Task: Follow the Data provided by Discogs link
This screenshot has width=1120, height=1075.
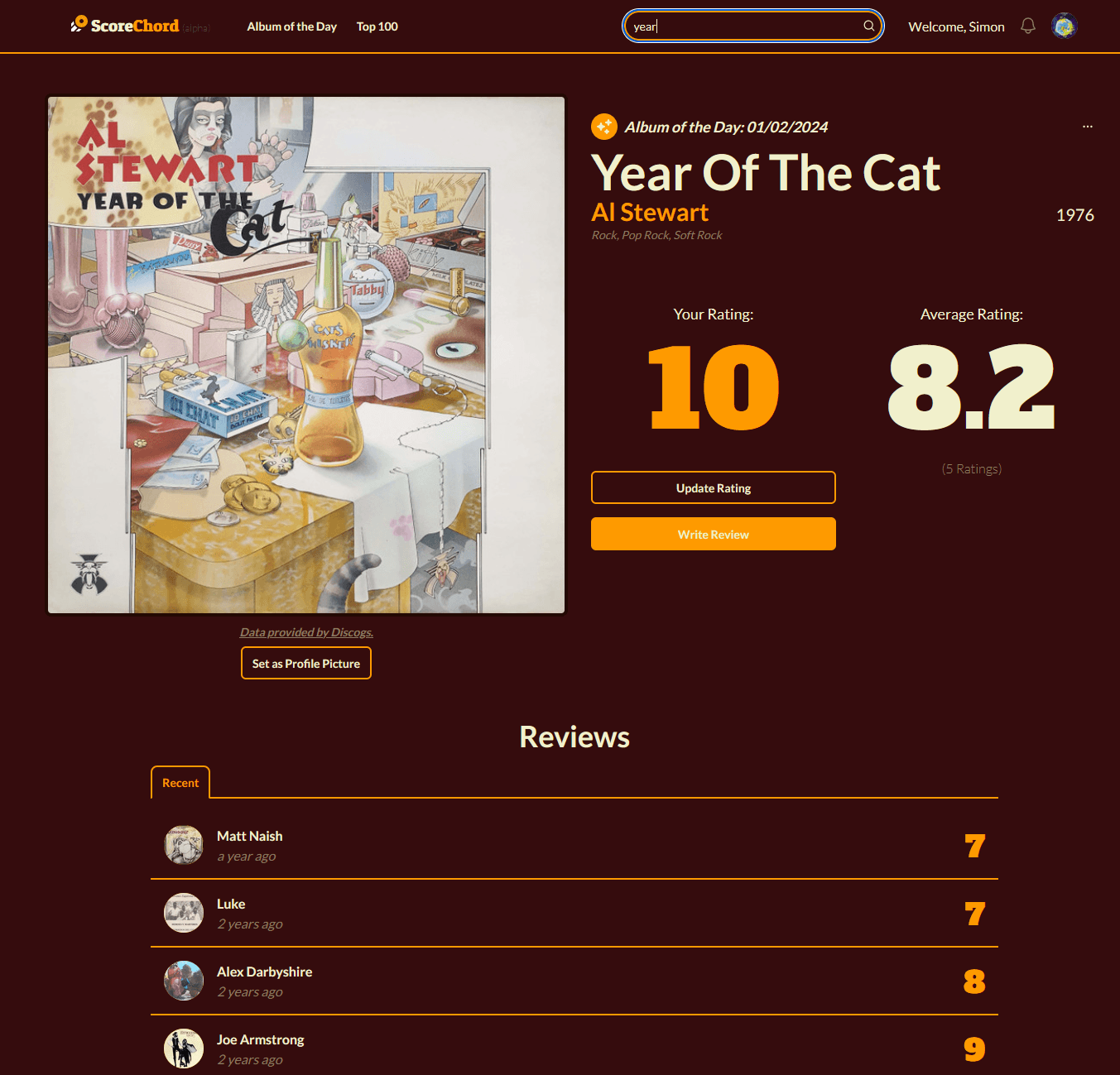Action: click(306, 632)
